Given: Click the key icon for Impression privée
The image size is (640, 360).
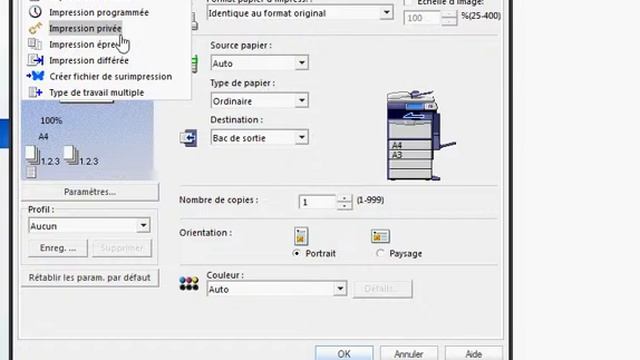Looking at the screenshot, I should [x=35, y=28].
